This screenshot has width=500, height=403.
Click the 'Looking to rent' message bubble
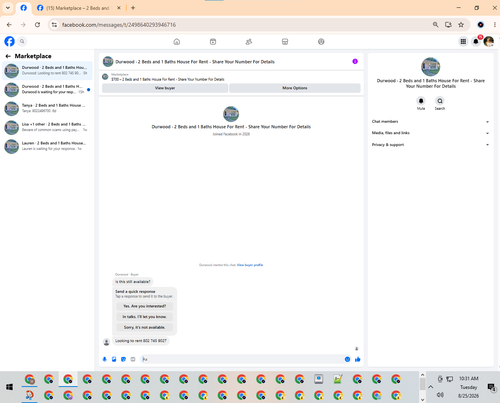pyautogui.click(x=141, y=341)
